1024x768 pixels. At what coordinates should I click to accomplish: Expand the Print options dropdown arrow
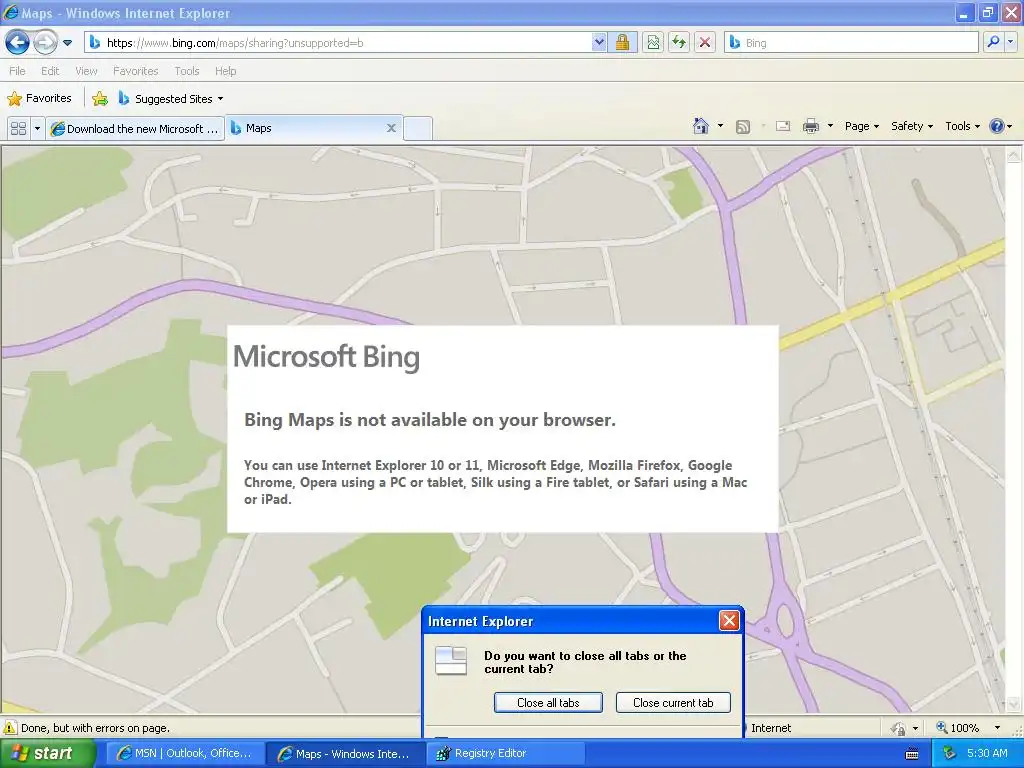830,126
